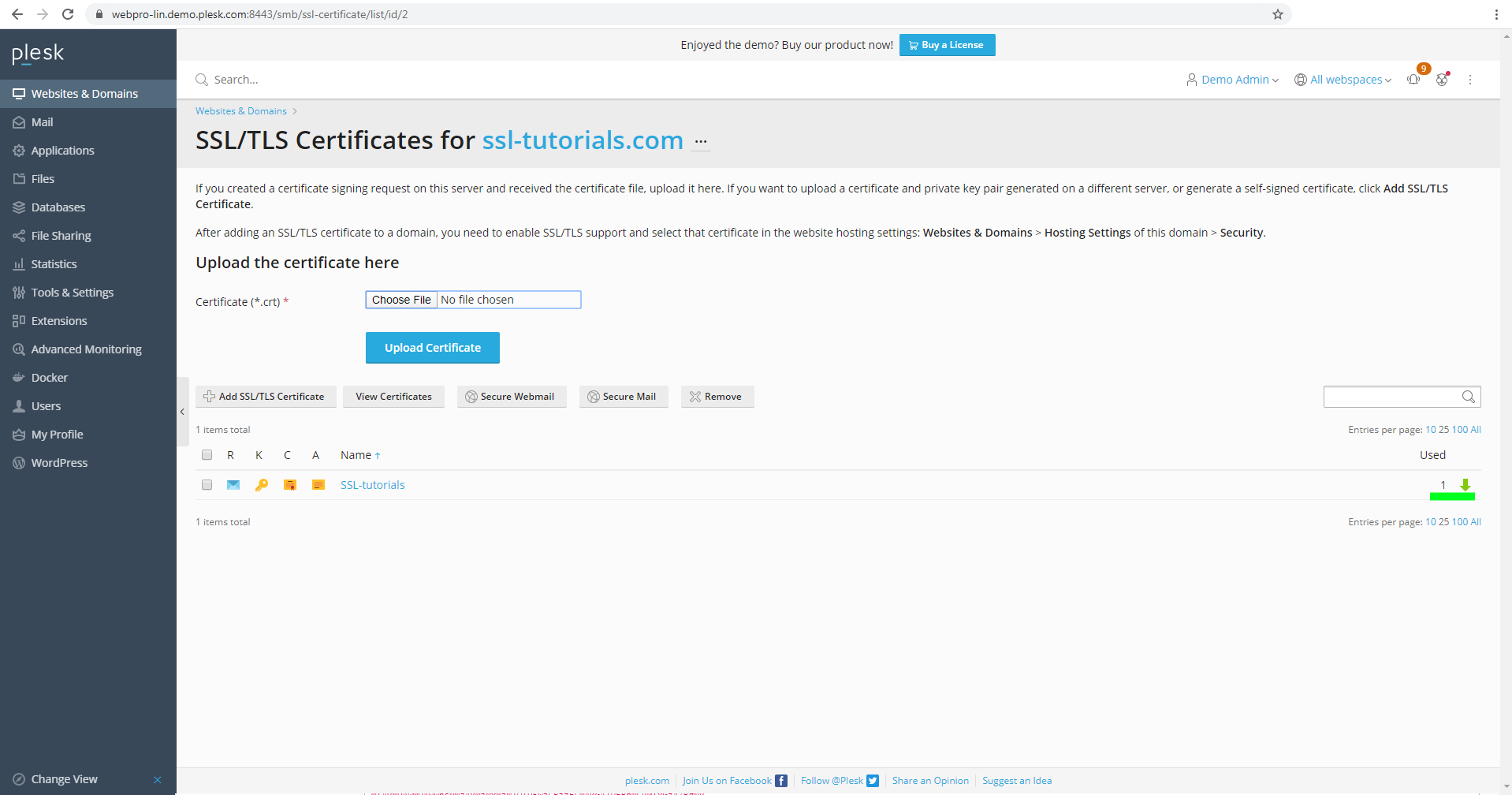The height and width of the screenshot is (795, 1512).
Task: Click the Docker whale icon
Action: click(19, 378)
